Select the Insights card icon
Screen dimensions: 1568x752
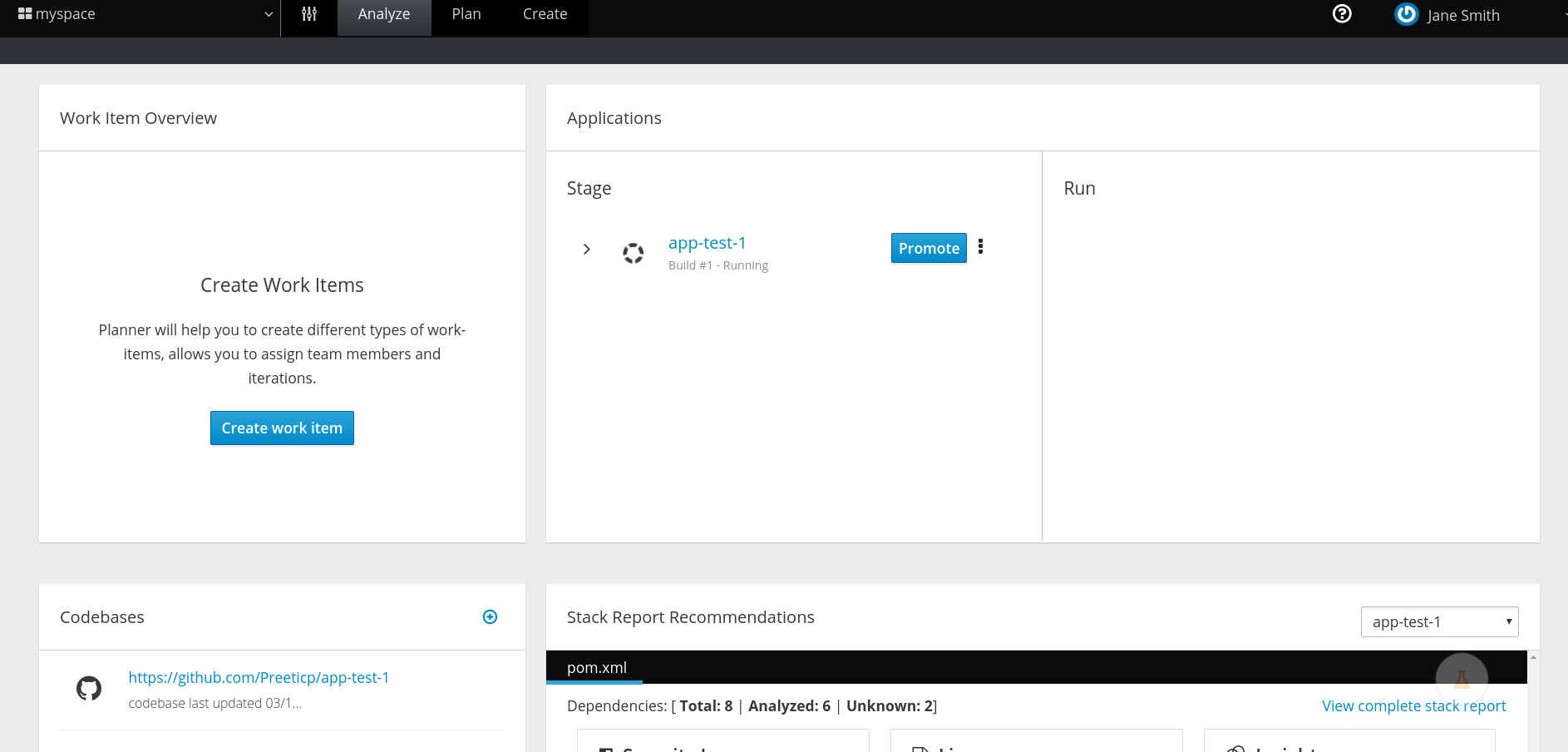point(1236,748)
